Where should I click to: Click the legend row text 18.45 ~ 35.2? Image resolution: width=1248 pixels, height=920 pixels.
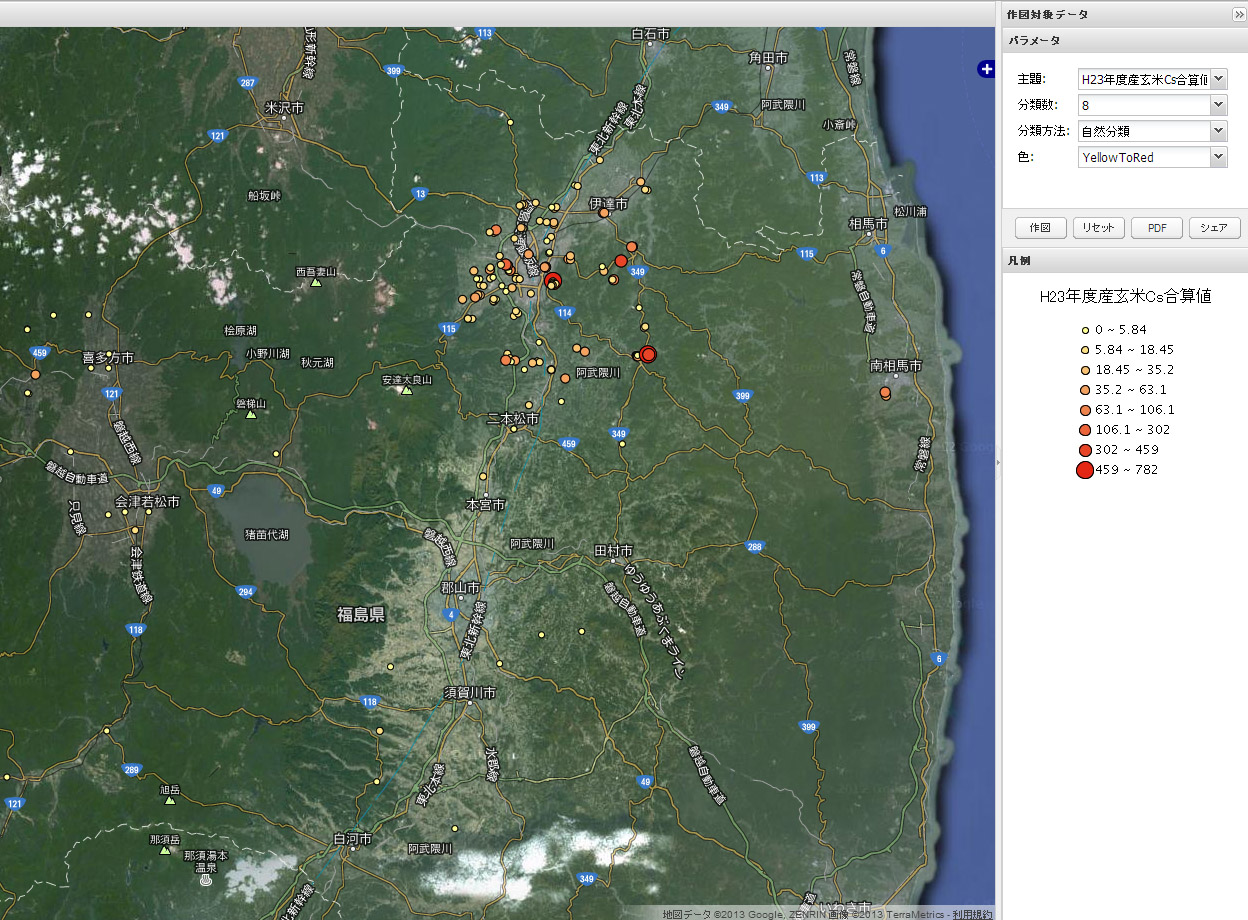coord(1134,370)
